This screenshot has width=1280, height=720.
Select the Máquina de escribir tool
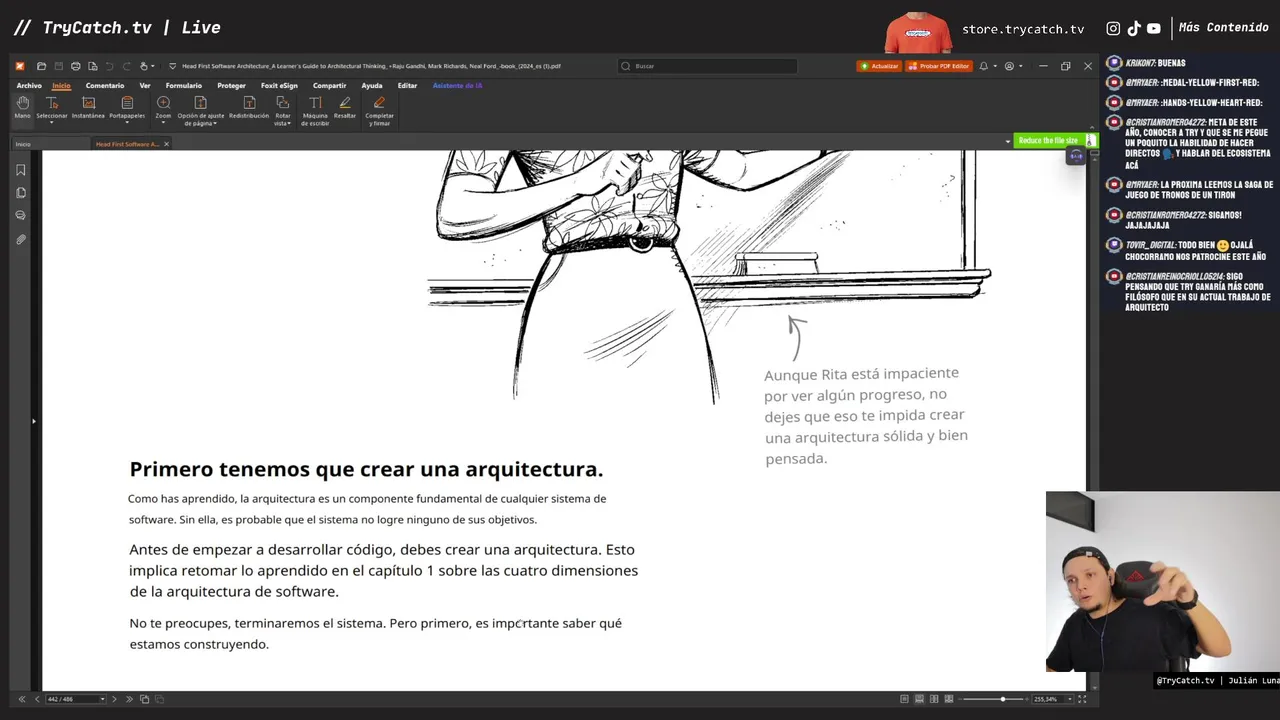(x=315, y=111)
